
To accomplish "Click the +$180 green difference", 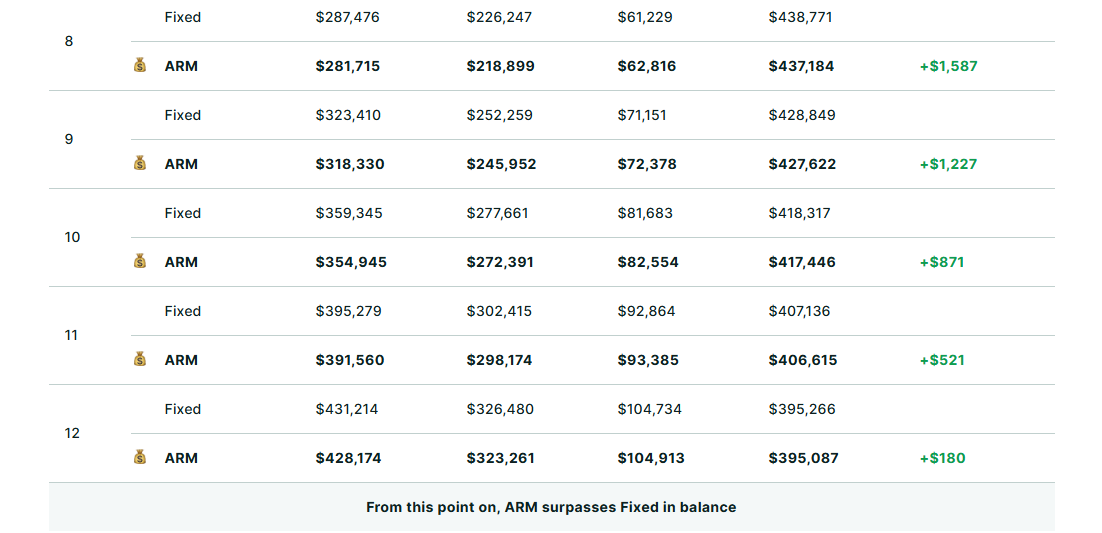I will [942, 458].
